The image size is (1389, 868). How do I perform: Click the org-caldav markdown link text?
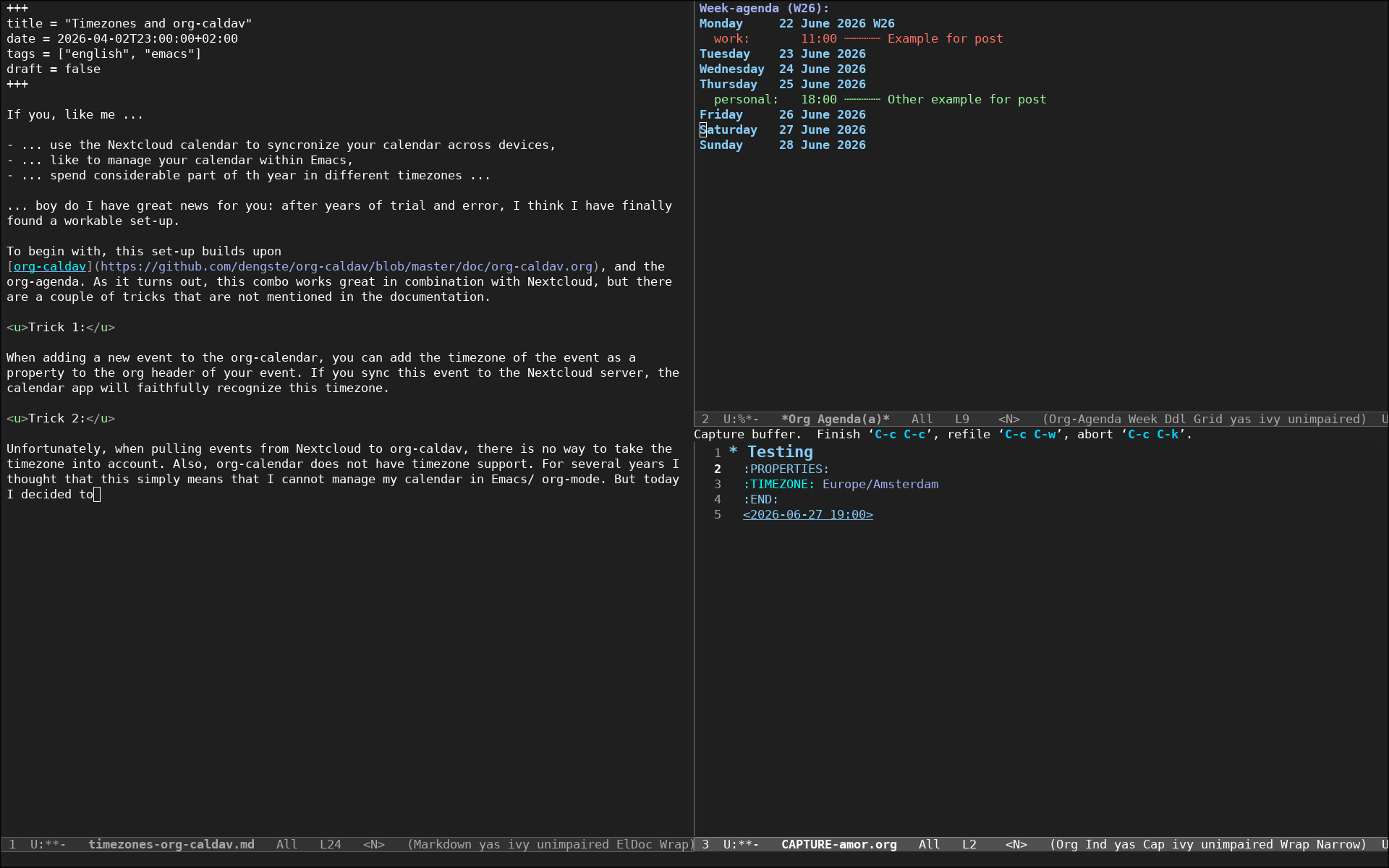tap(49, 266)
